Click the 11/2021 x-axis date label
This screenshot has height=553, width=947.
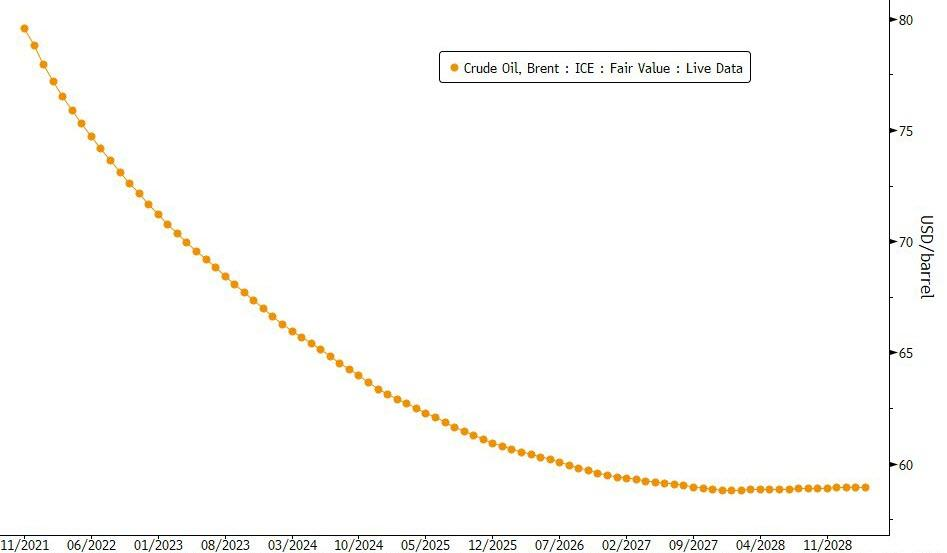point(25,545)
